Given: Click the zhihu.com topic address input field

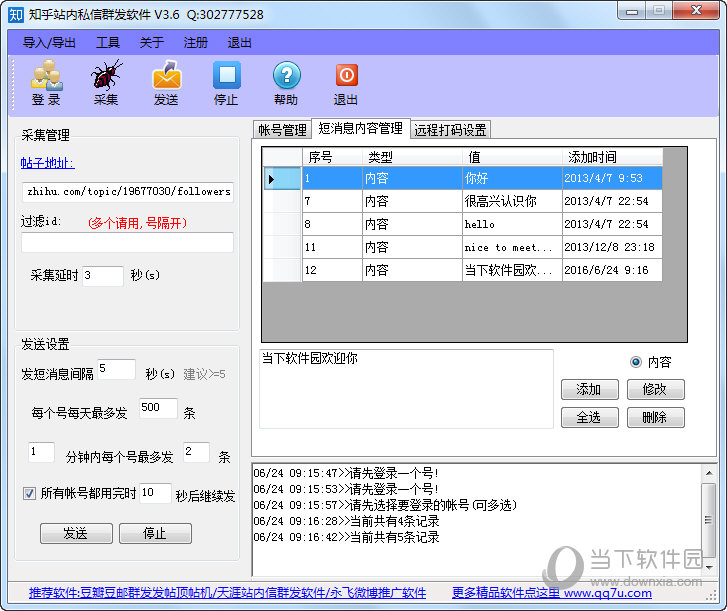Looking at the screenshot, I should click(128, 192).
